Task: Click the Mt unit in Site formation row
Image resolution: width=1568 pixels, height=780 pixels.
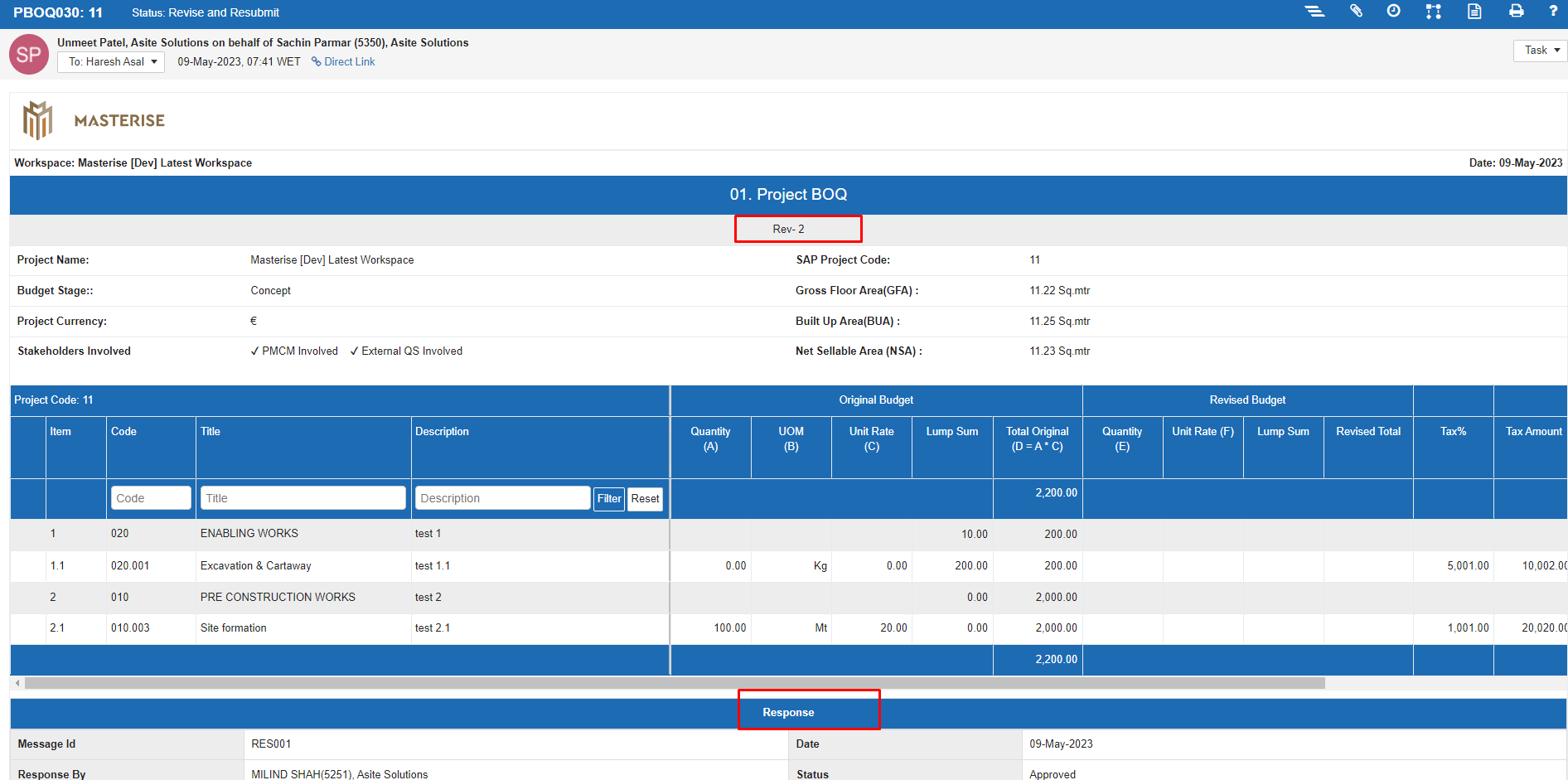Action: click(821, 628)
